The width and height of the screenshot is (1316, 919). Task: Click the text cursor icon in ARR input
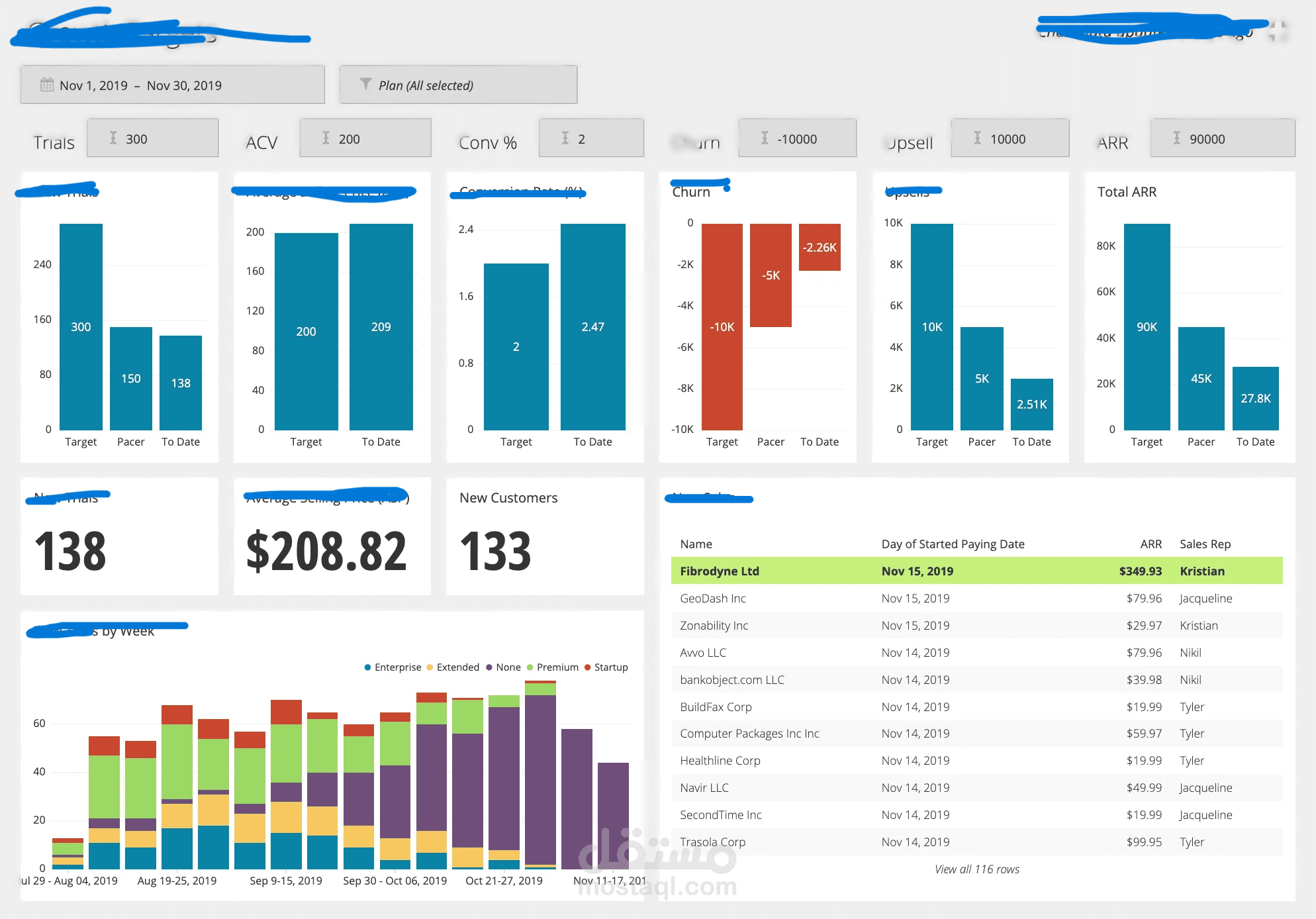click(1177, 138)
